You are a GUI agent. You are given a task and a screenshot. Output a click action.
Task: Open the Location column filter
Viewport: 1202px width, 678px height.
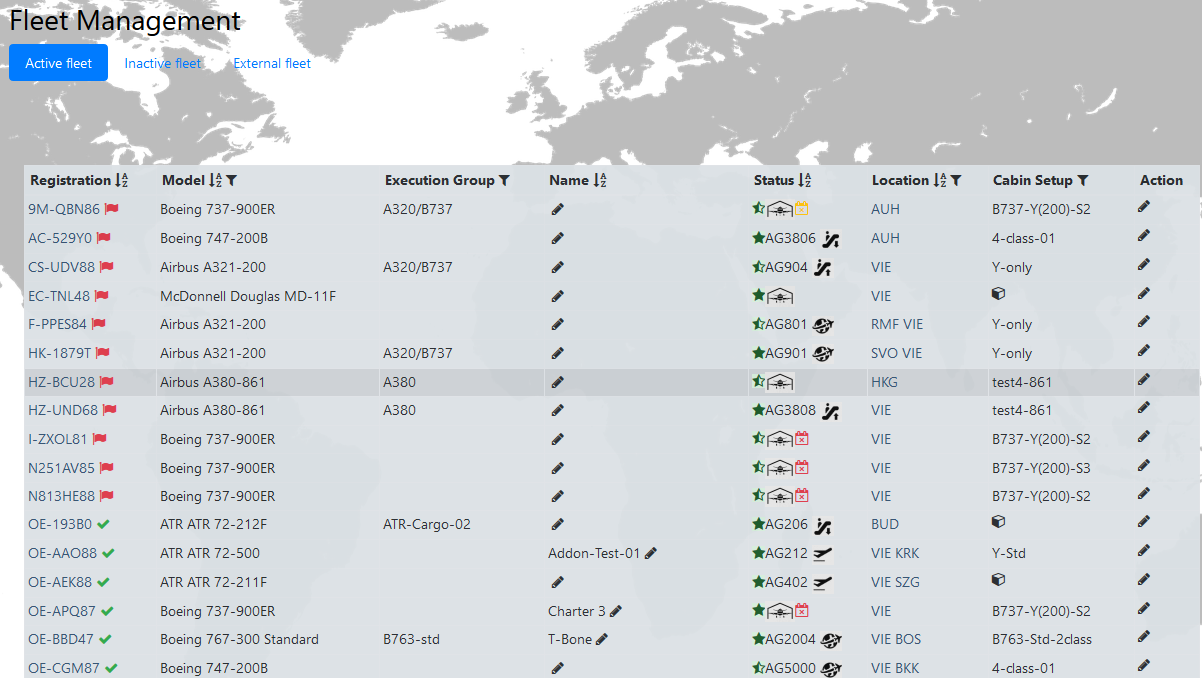[x=956, y=181]
